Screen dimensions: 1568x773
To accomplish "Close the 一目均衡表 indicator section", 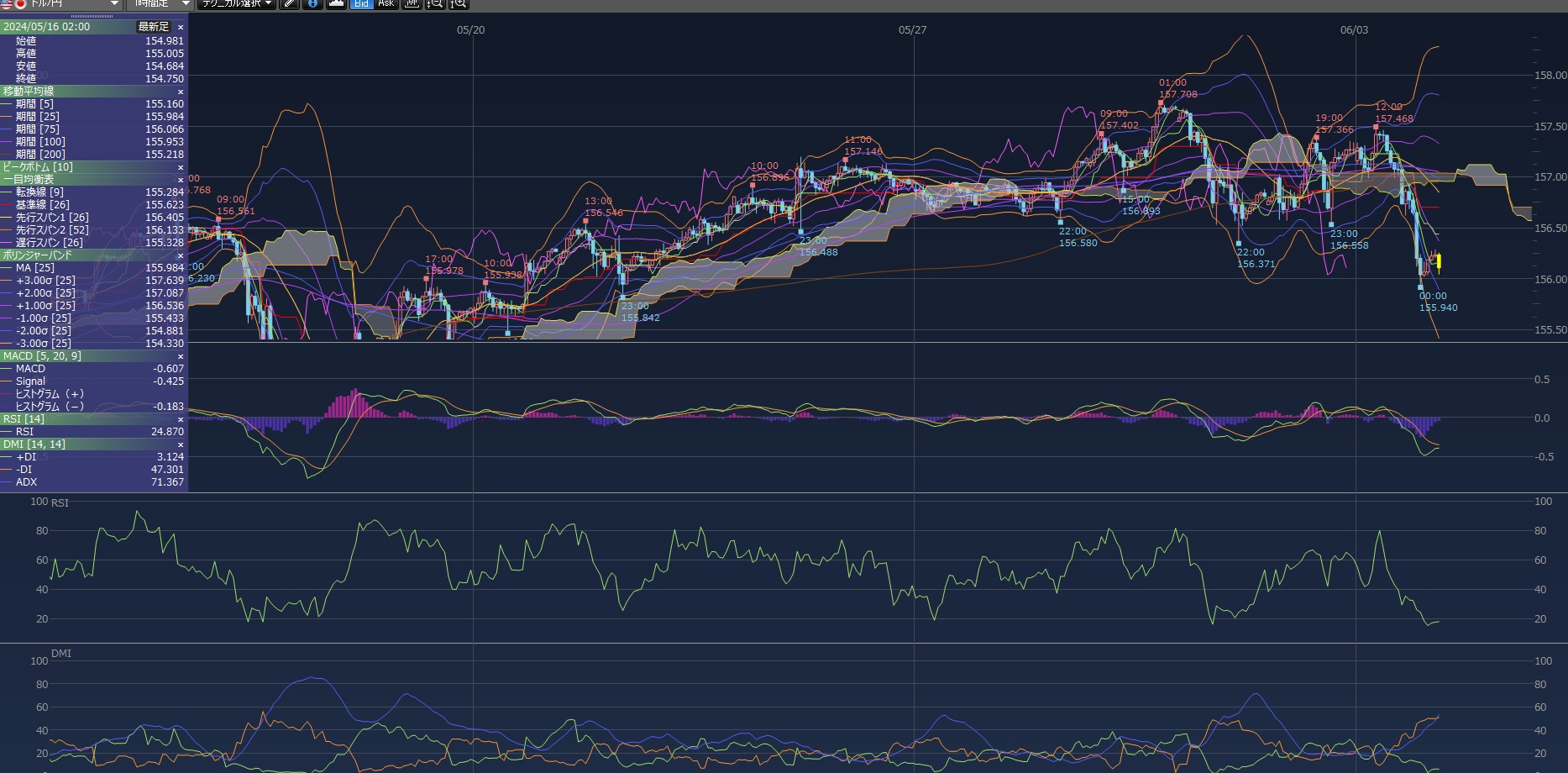I will tap(181, 180).
